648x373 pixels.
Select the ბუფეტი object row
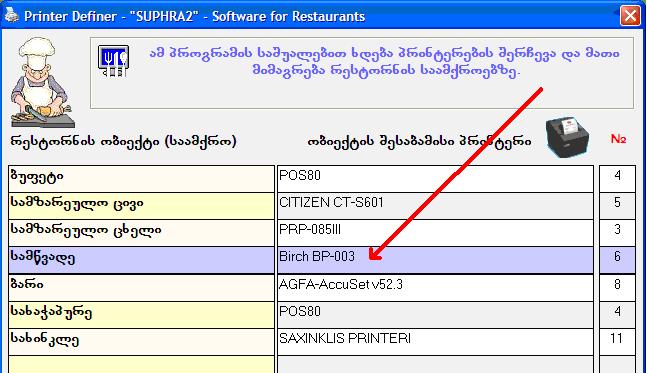(141, 179)
